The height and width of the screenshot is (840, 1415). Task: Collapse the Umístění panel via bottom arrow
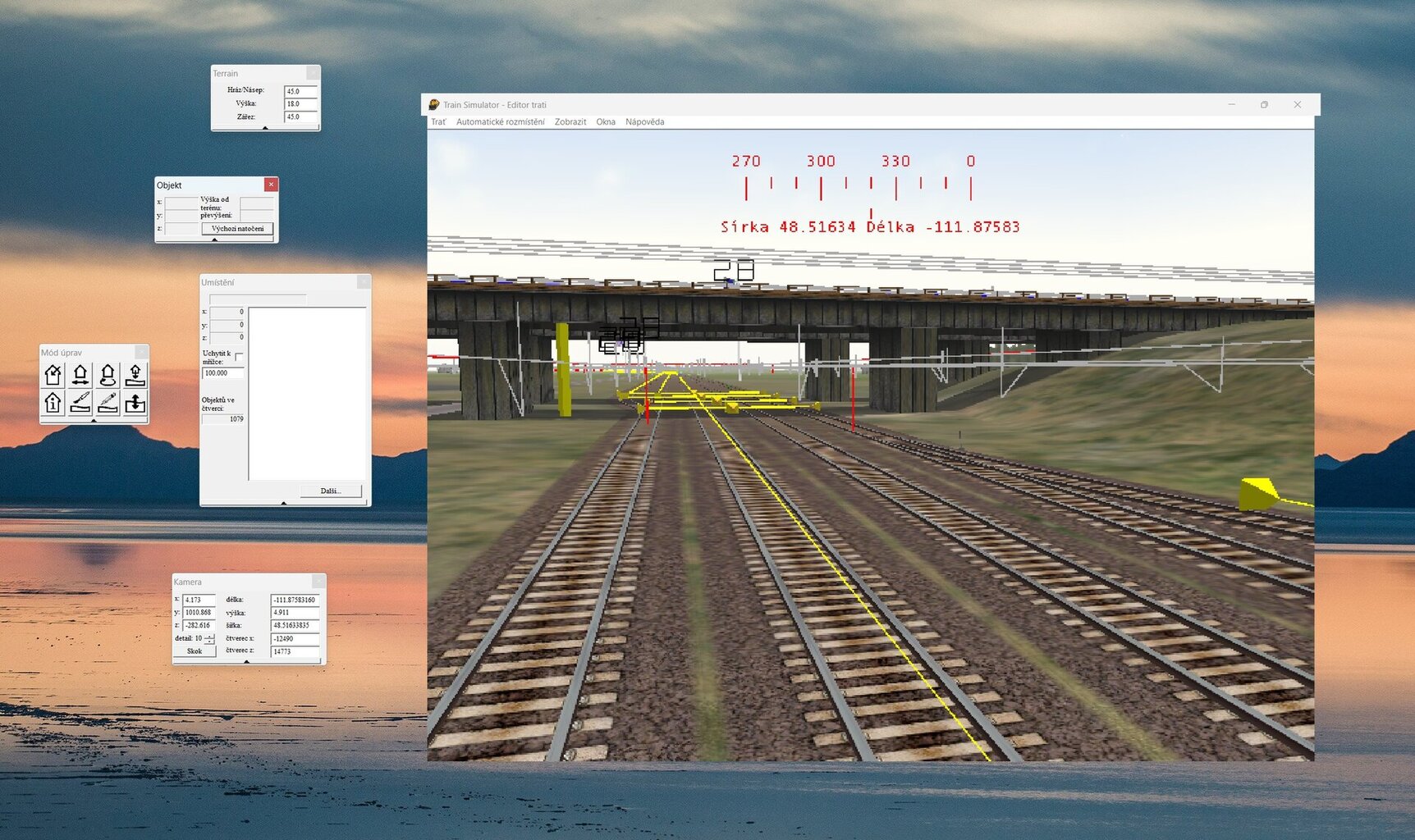point(284,503)
